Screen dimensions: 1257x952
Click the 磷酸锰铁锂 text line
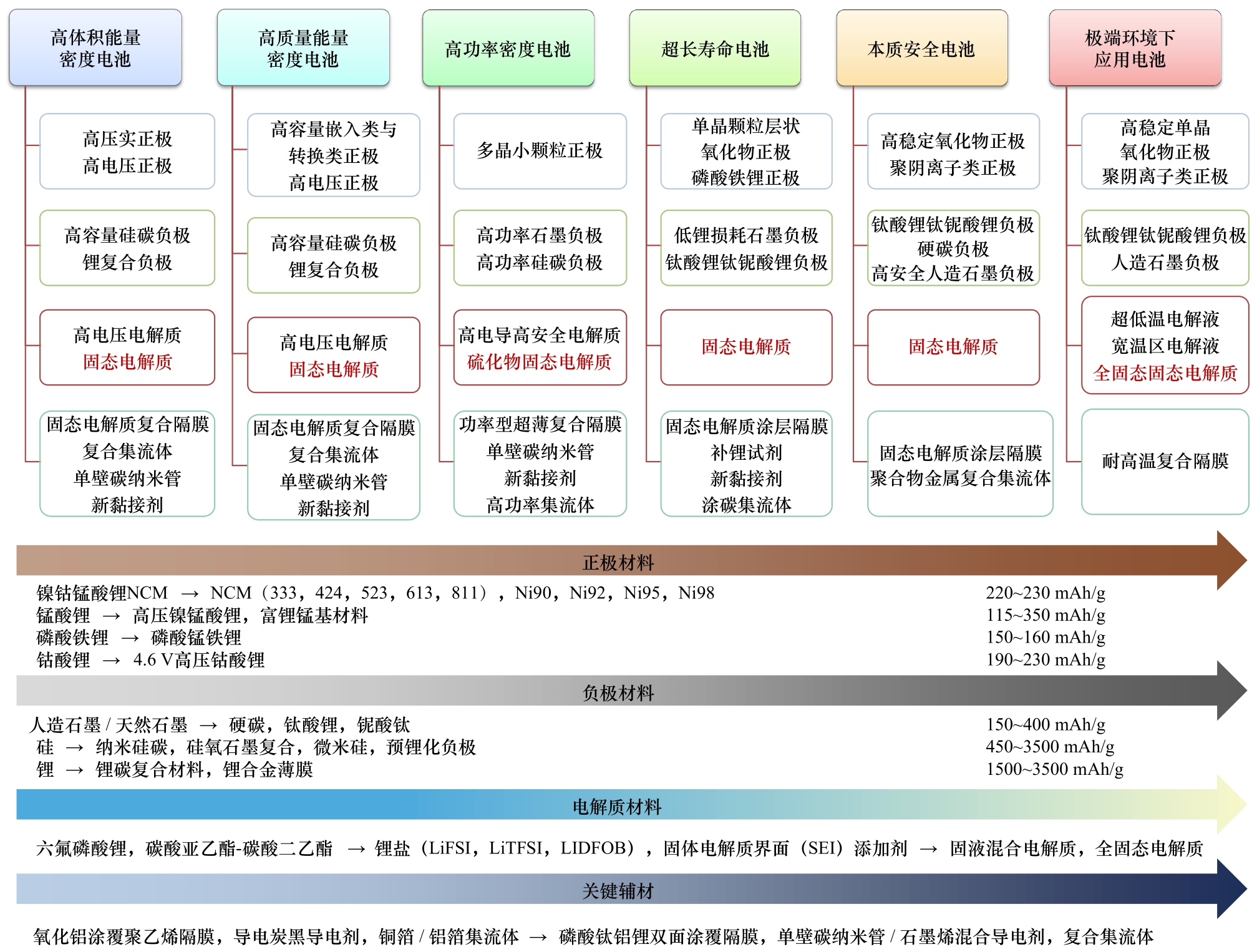[x=196, y=638]
